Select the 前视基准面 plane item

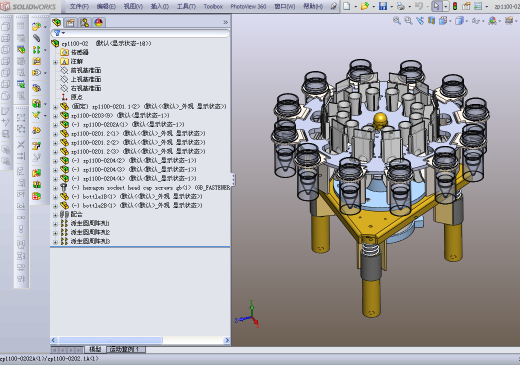pyautogui.click(x=86, y=70)
